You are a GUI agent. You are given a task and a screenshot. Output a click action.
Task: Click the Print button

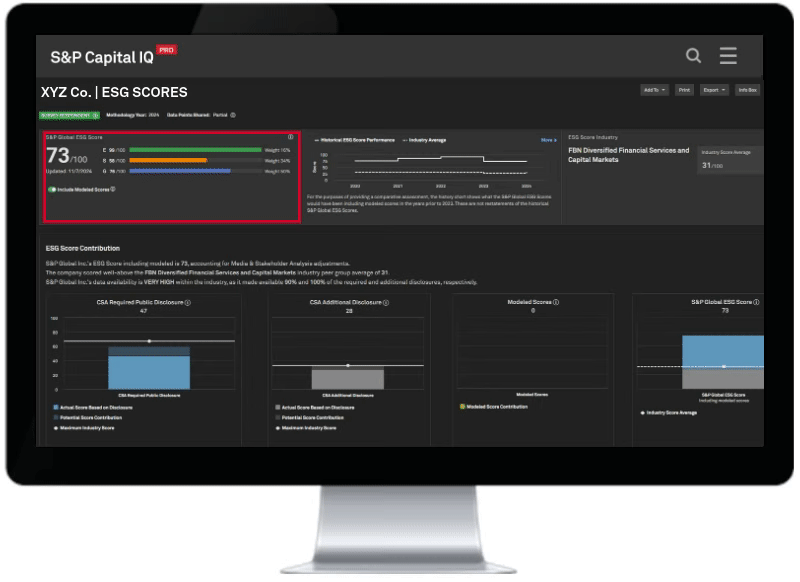click(684, 90)
